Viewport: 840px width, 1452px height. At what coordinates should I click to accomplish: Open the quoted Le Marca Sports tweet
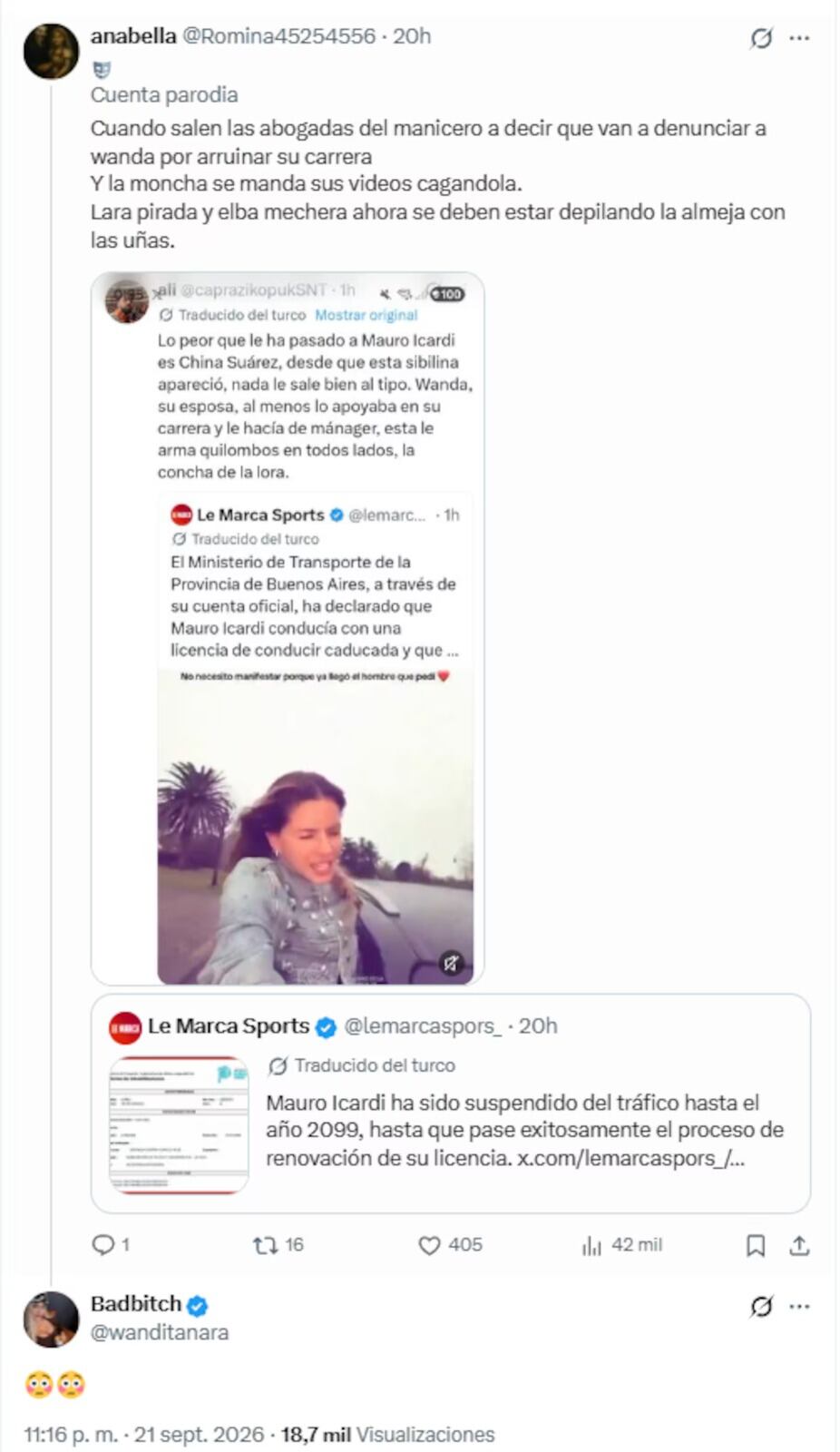point(450,1104)
